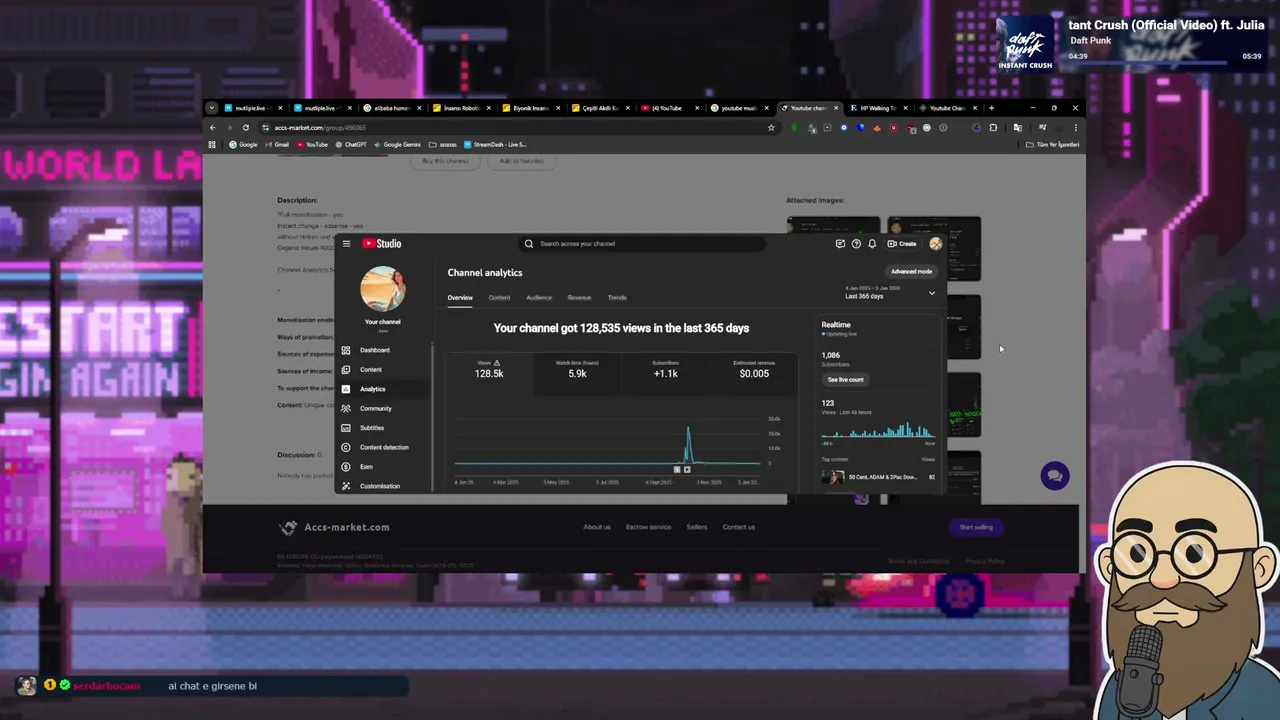The height and width of the screenshot is (720, 1280).
Task: Switch to the HP Walking browser tab
Action: [878, 108]
